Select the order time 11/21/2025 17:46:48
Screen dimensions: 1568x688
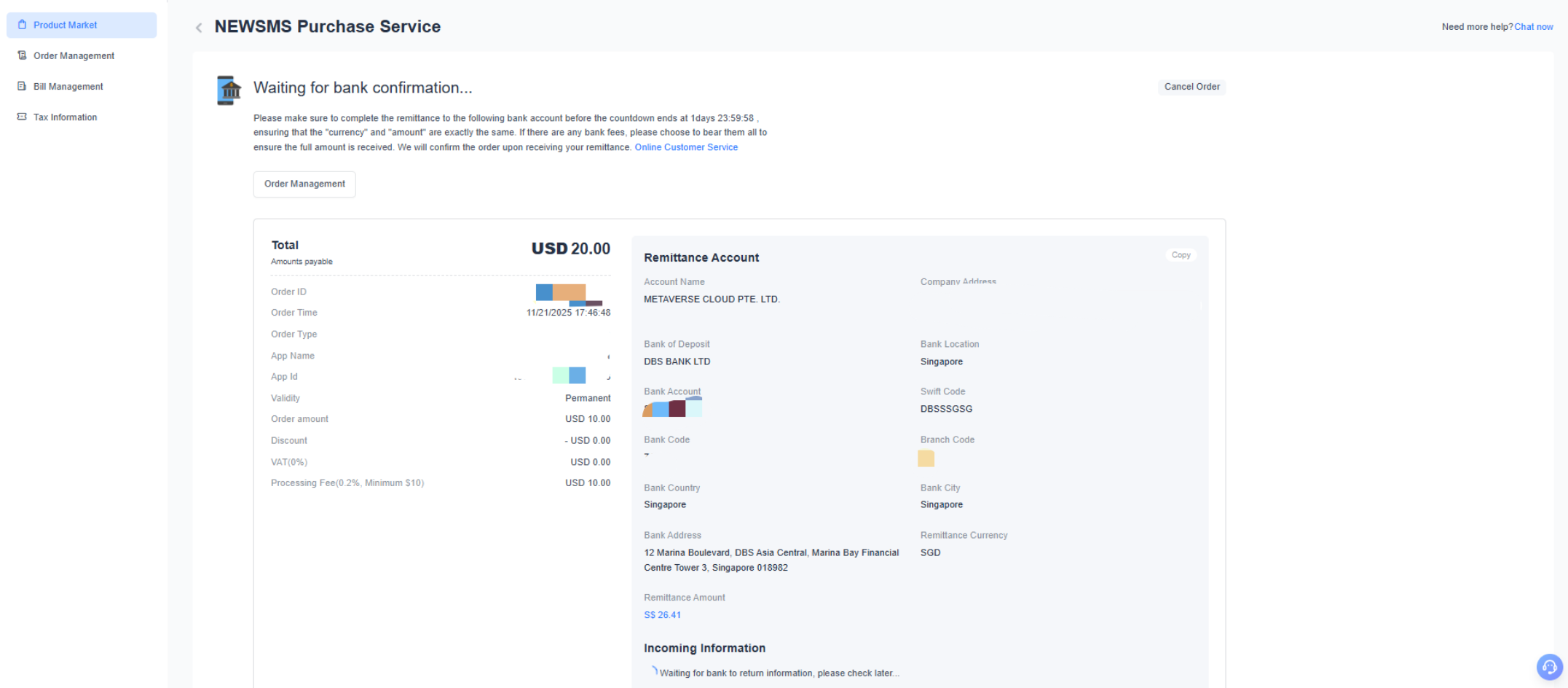pos(568,313)
